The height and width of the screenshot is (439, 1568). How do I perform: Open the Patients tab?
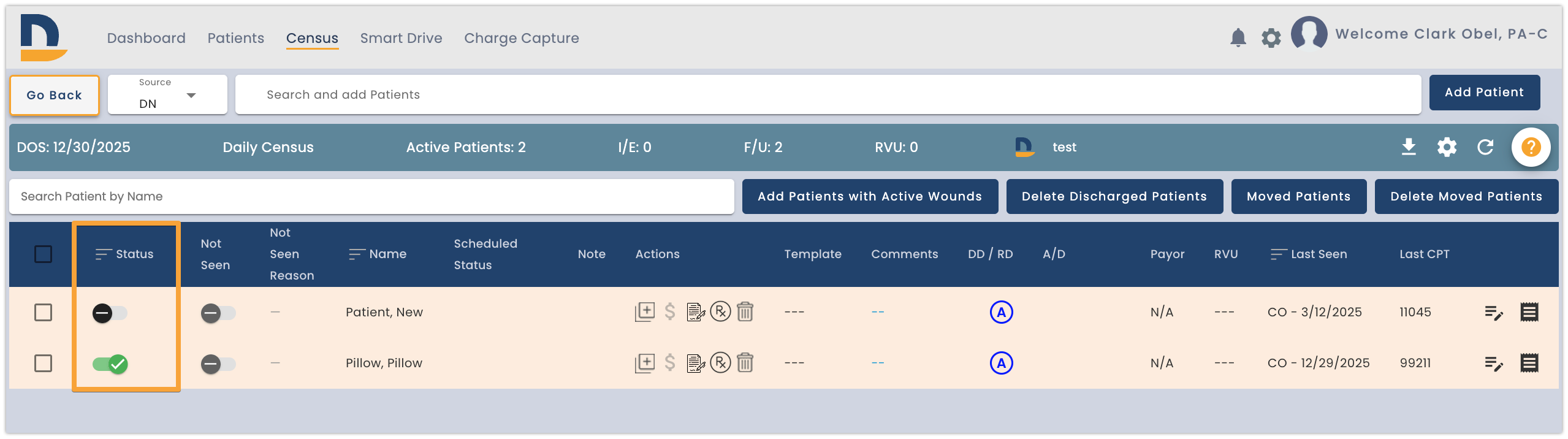(x=236, y=38)
